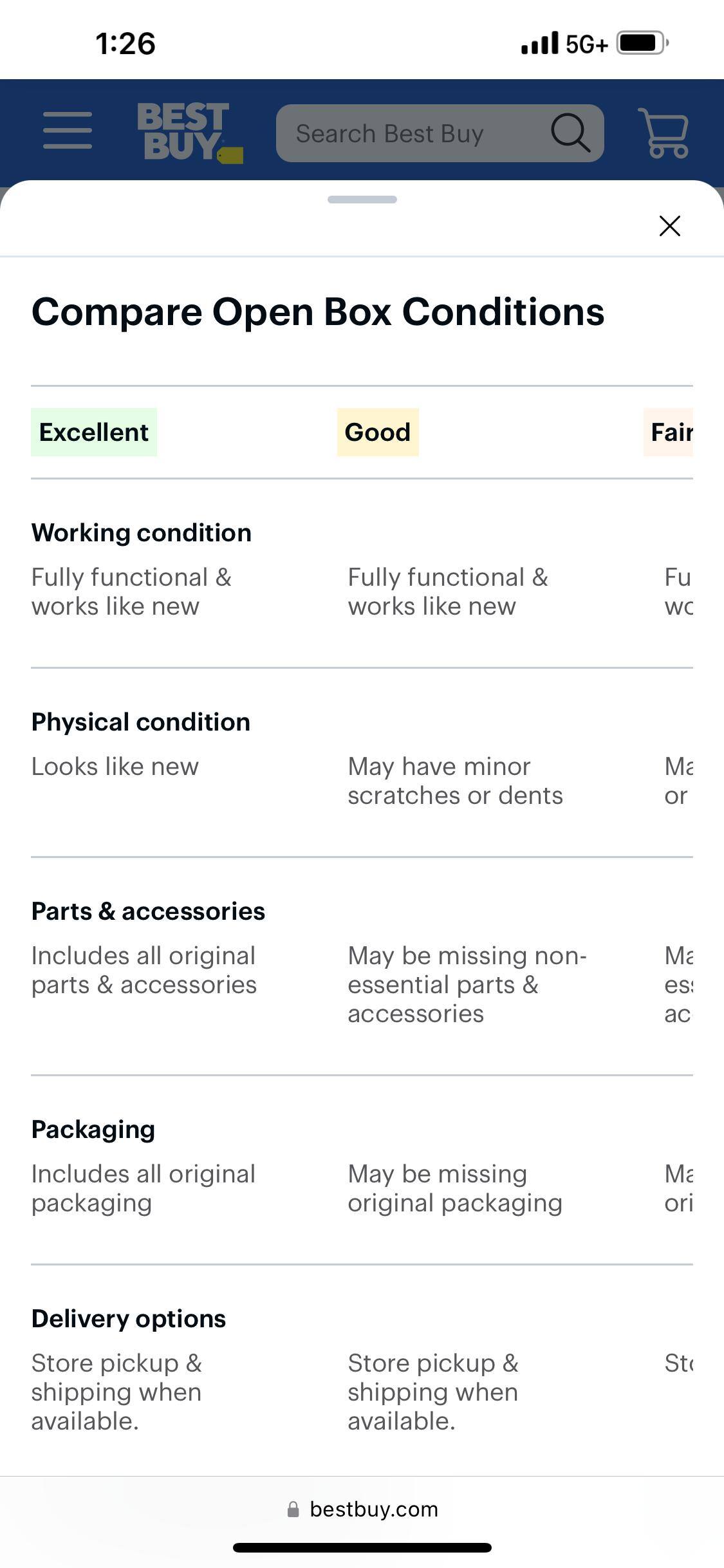Tap the Working condition heading
The image size is (724, 1568).
[x=142, y=533]
